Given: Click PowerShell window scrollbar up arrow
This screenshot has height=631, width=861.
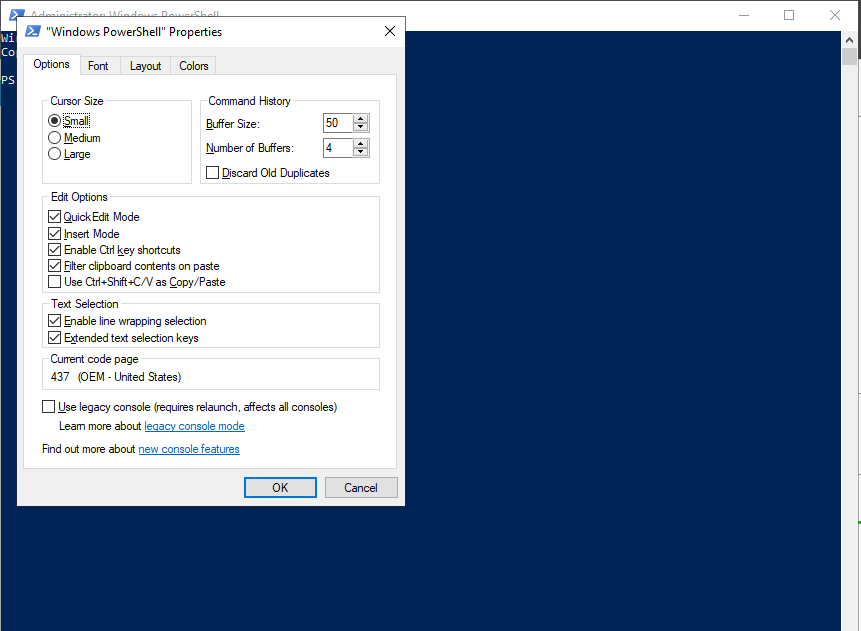Looking at the screenshot, I should pyautogui.click(x=849, y=40).
